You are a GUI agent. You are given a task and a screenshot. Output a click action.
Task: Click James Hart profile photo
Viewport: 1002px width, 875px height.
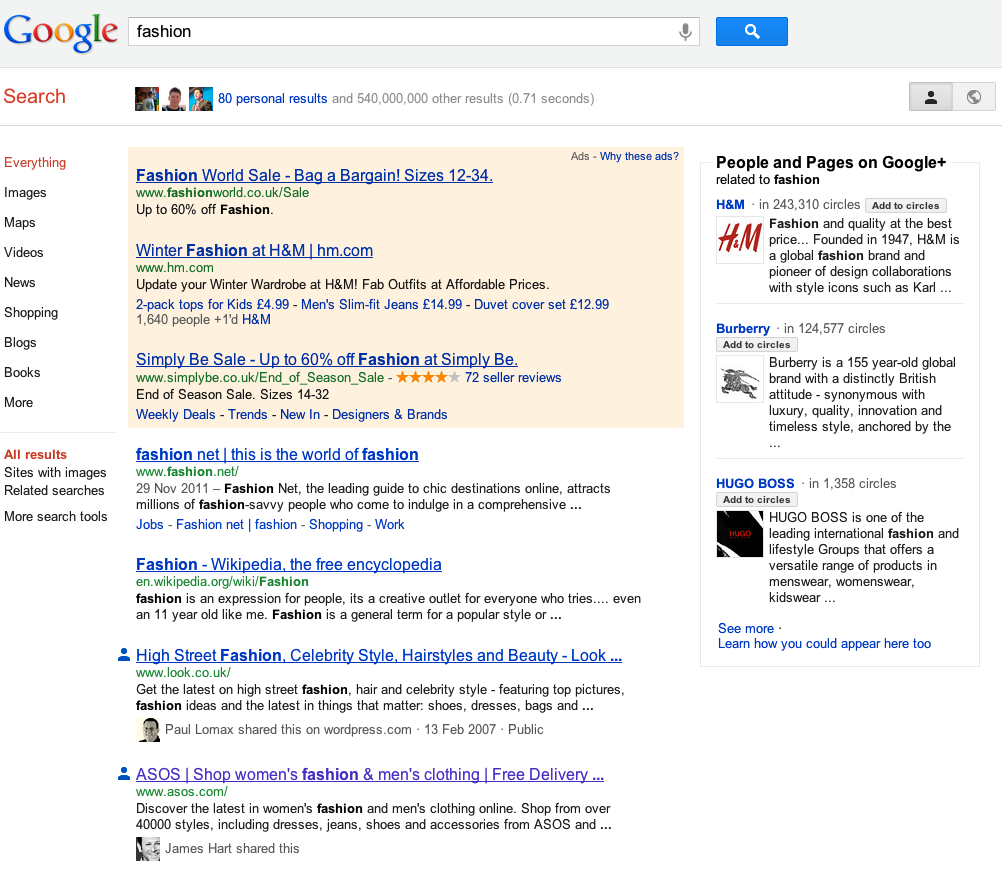pyautogui.click(x=148, y=849)
